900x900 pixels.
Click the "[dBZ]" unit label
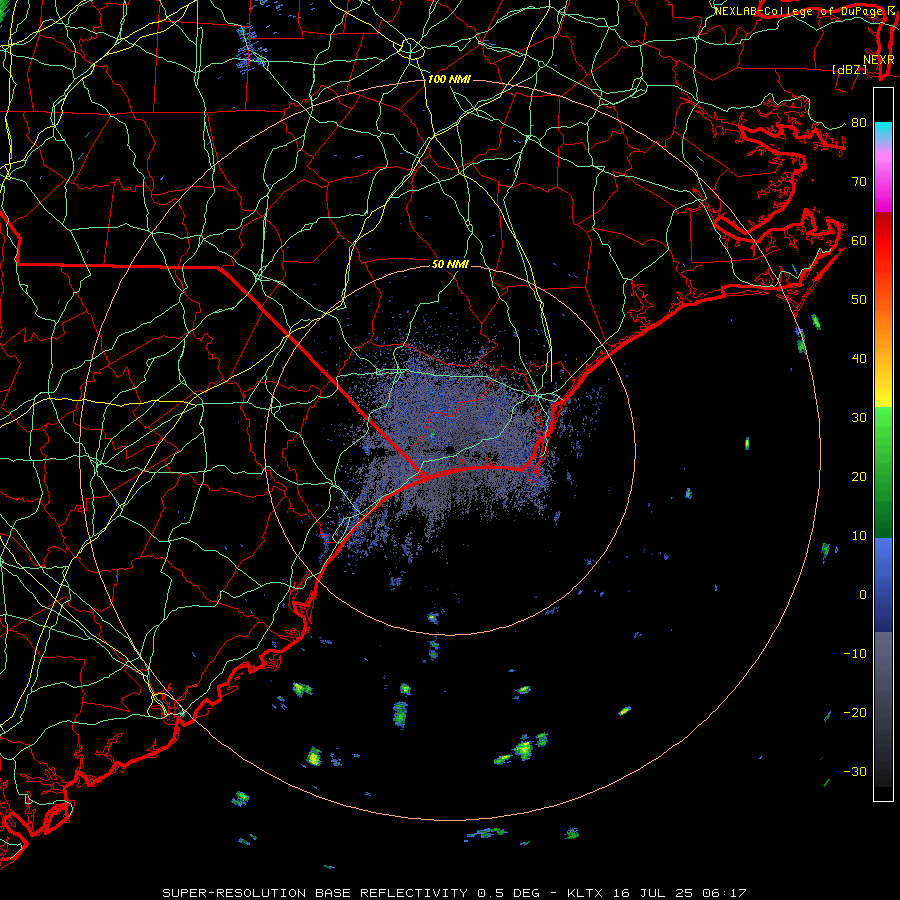pos(849,69)
